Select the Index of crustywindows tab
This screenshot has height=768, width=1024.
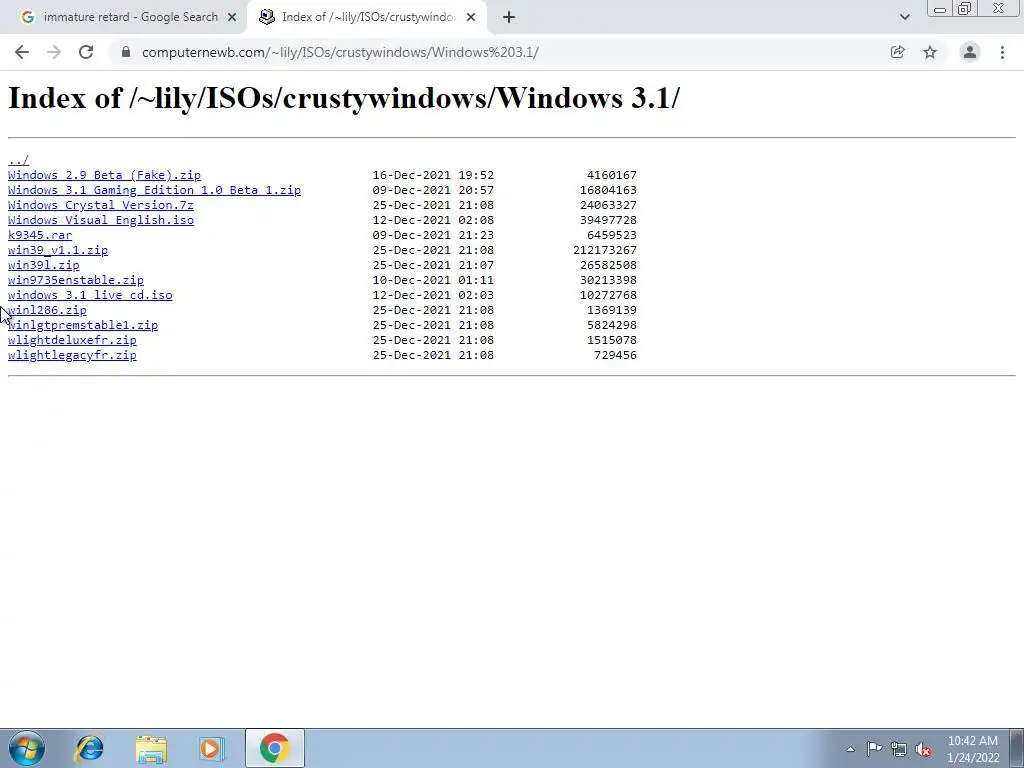point(367,18)
